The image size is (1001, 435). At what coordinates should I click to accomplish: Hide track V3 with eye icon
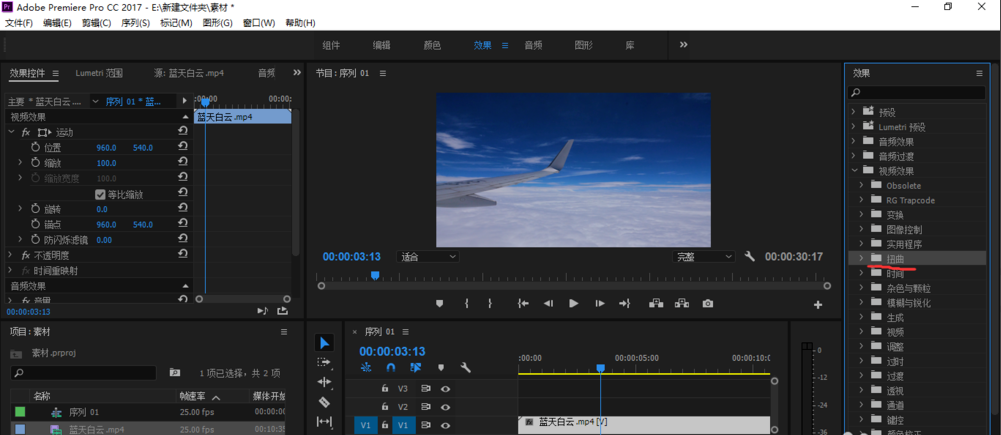coord(445,389)
